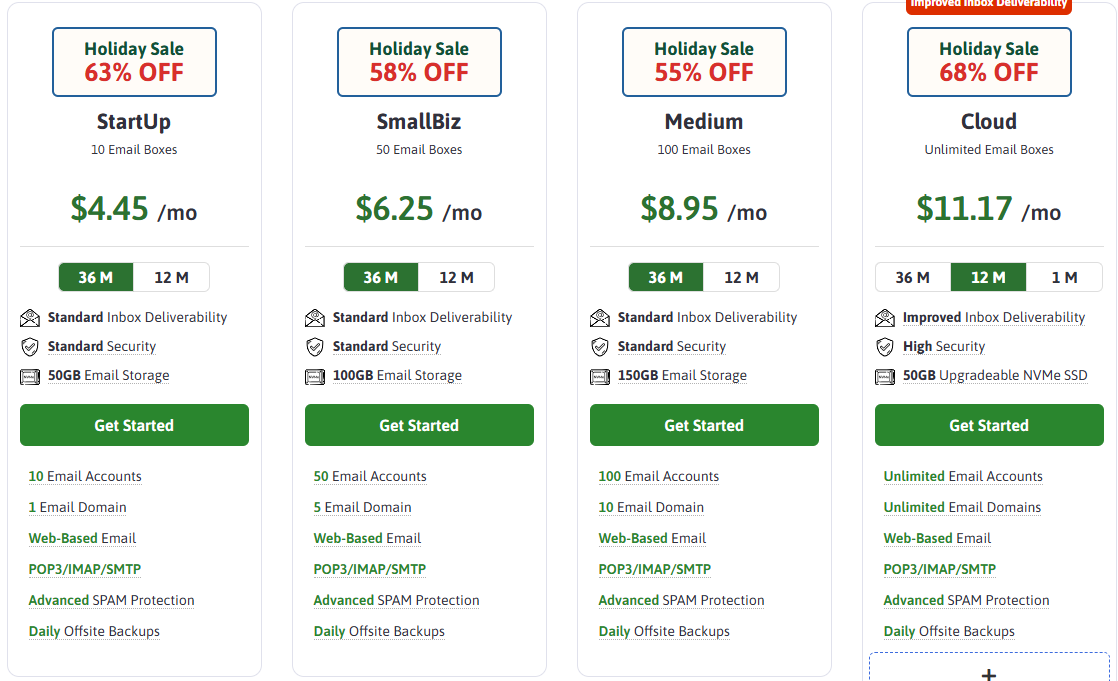Viewport: 1118px width, 681px height.
Task: Click the Medium plan Holiday Sale 55% OFF badge
Action: [x=704, y=62]
